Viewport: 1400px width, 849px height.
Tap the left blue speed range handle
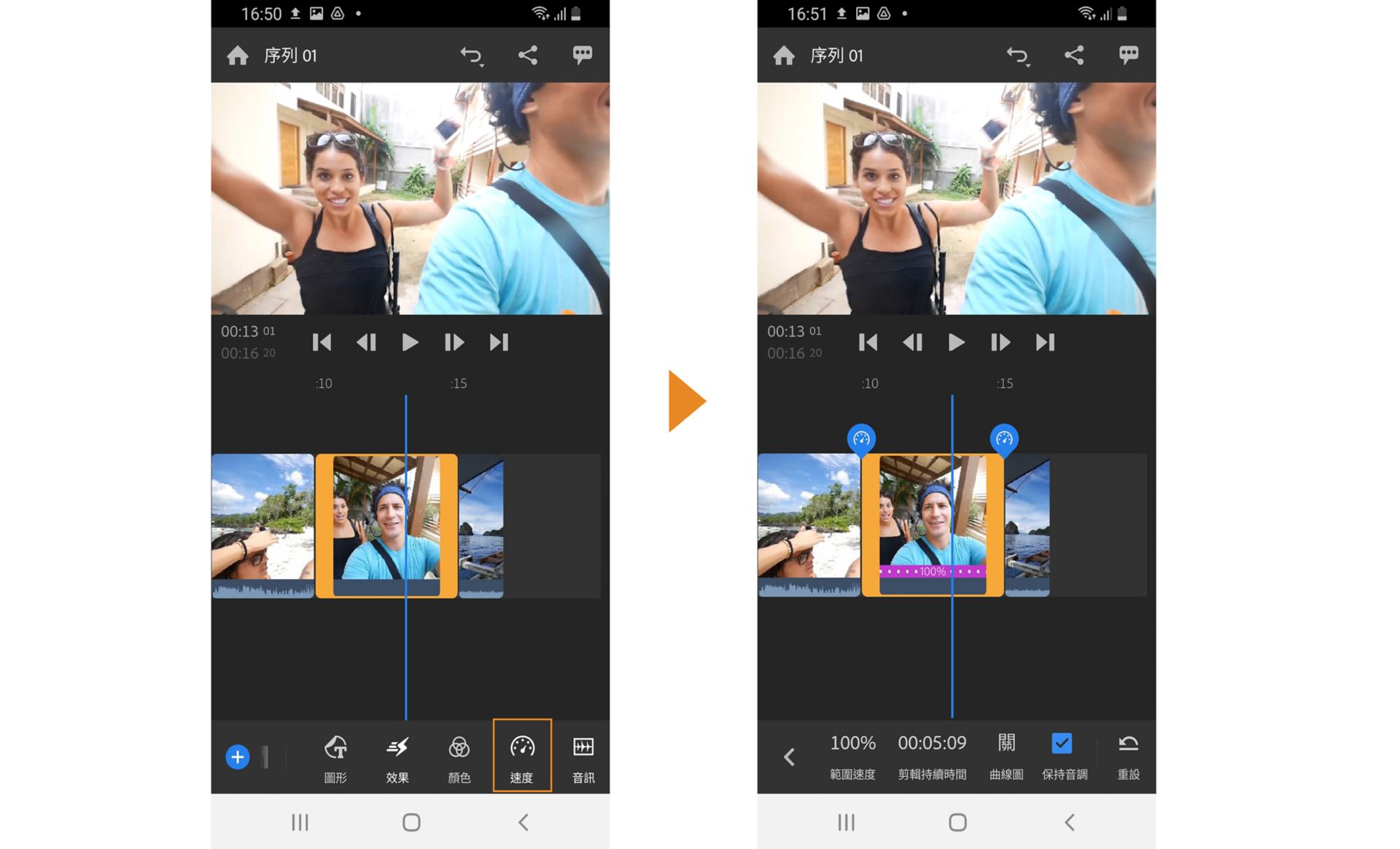point(861,439)
